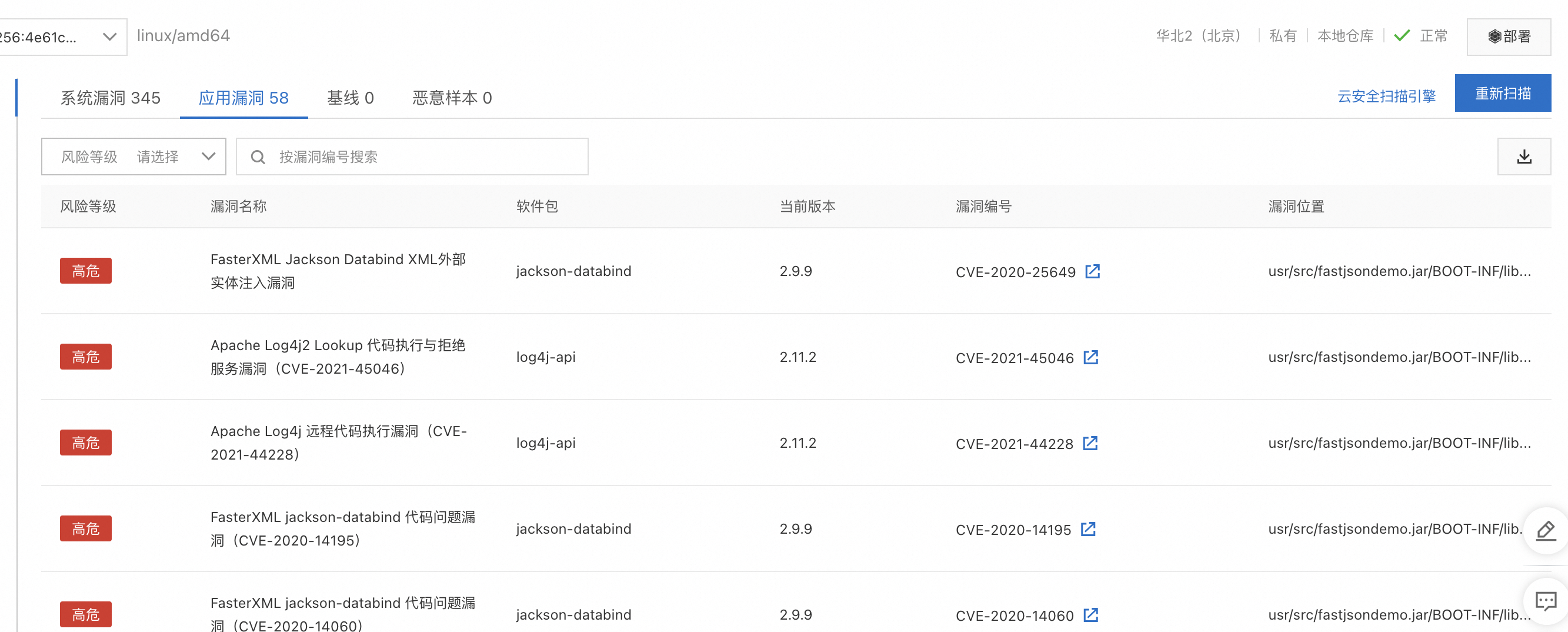Click CVE-2021-45046 vulnerability number text

click(1015, 357)
